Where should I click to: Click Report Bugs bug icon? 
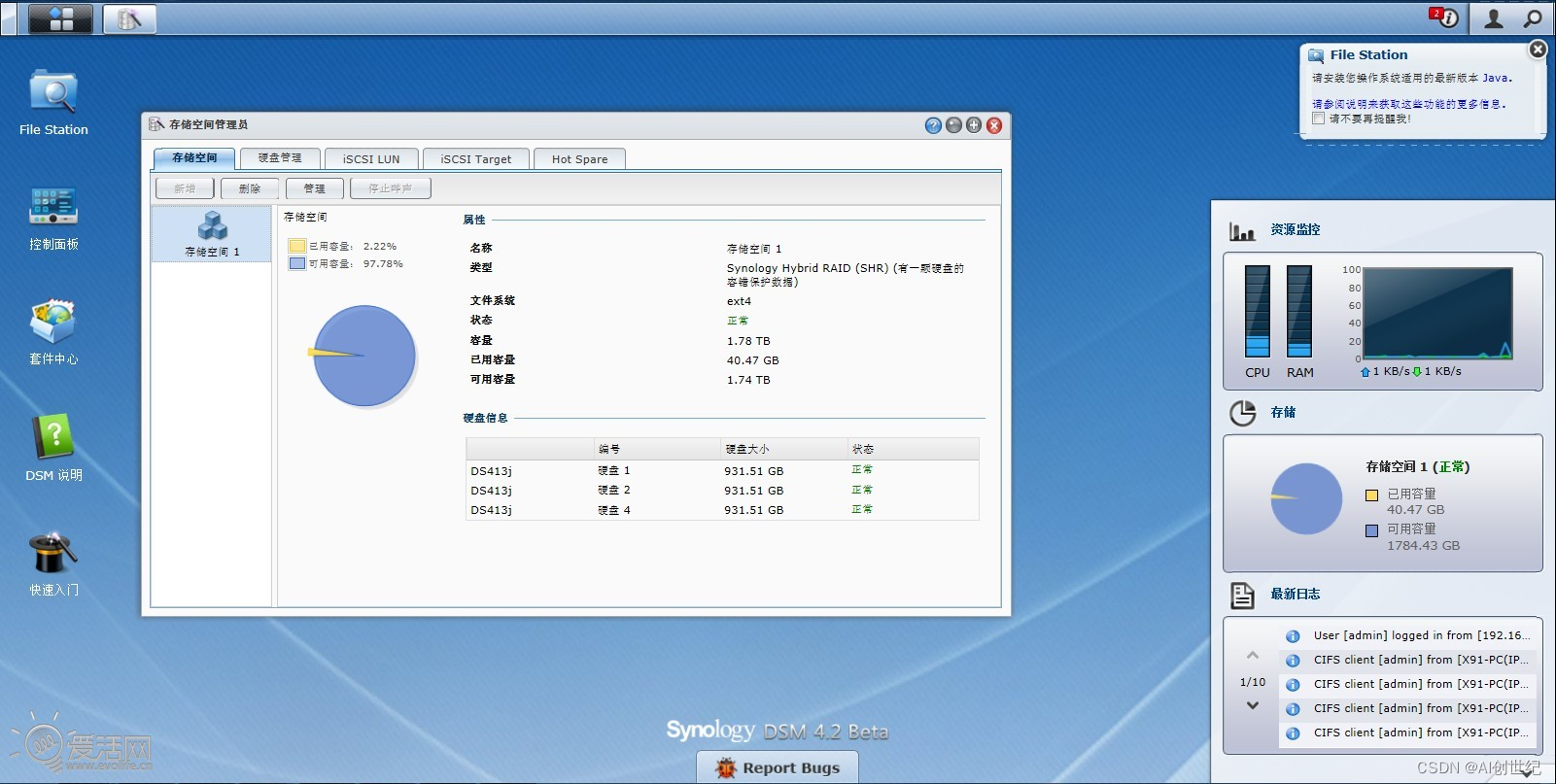click(726, 768)
